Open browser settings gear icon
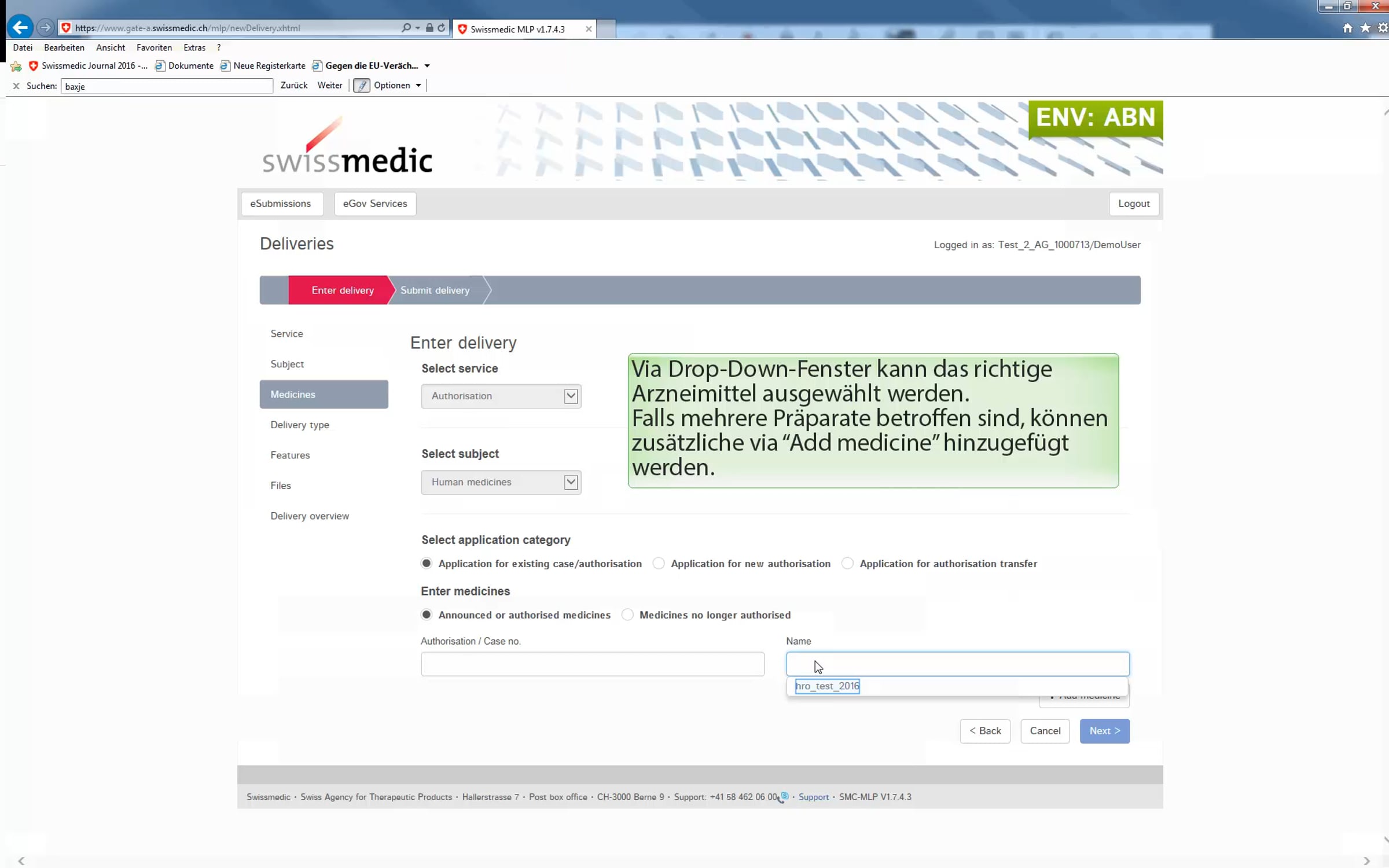This screenshot has height=868, width=1389. tap(1383, 28)
